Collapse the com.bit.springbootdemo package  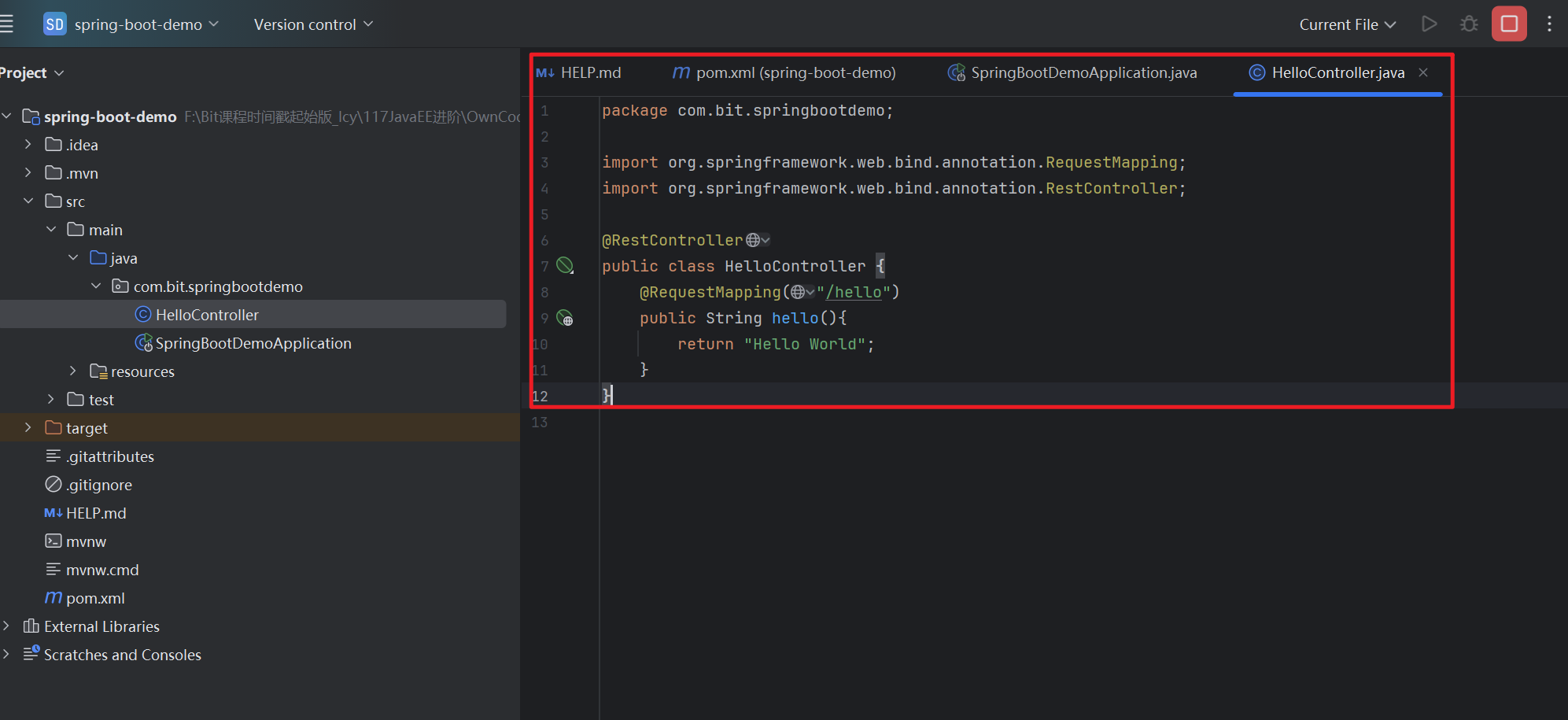coord(96,286)
